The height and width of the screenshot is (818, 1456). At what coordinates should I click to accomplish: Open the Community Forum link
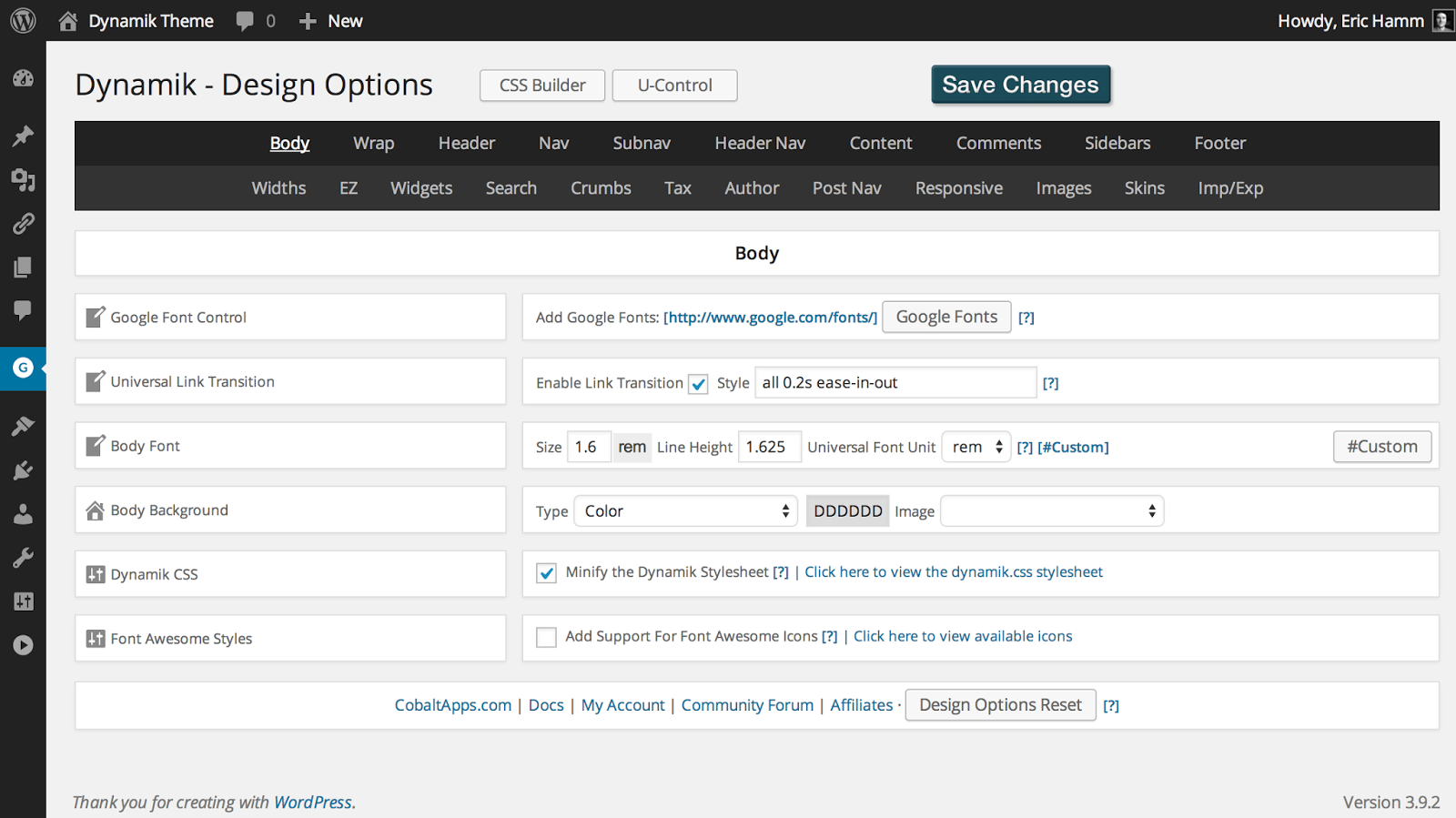tap(747, 705)
